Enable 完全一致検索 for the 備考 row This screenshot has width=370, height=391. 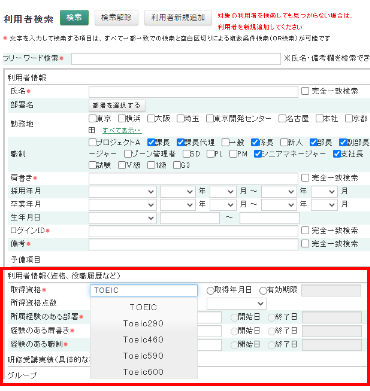pos(305,244)
